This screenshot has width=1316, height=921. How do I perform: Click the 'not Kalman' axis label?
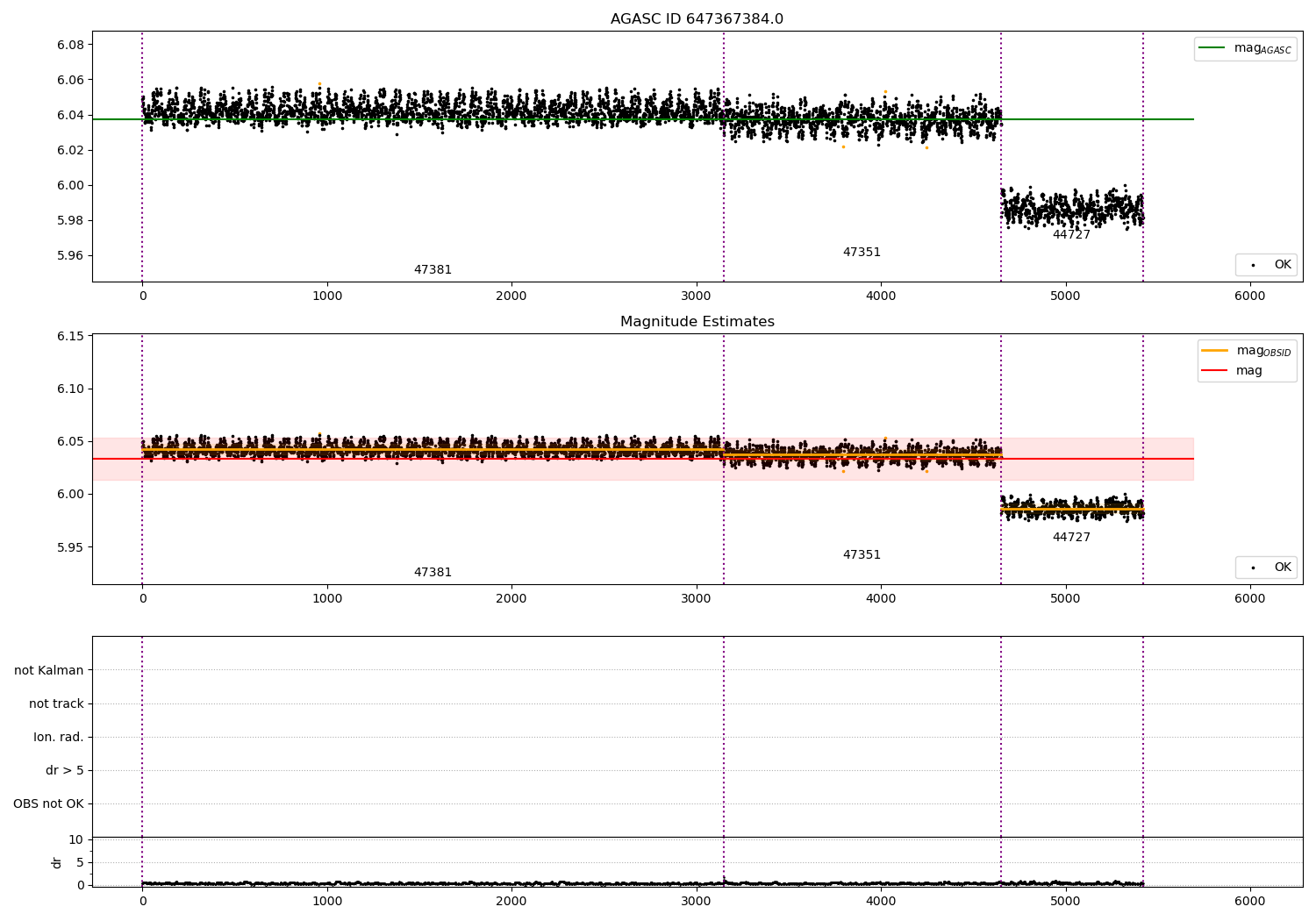coord(49,670)
